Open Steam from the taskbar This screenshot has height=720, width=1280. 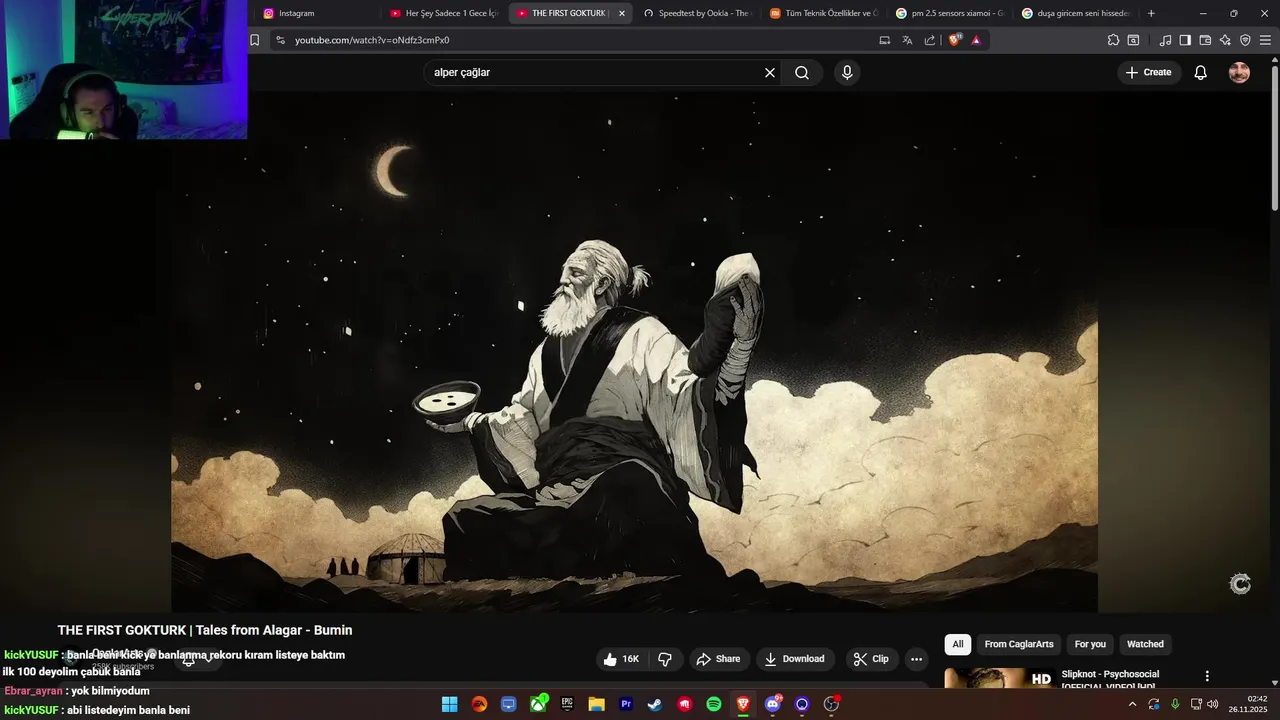pyautogui.click(x=655, y=704)
